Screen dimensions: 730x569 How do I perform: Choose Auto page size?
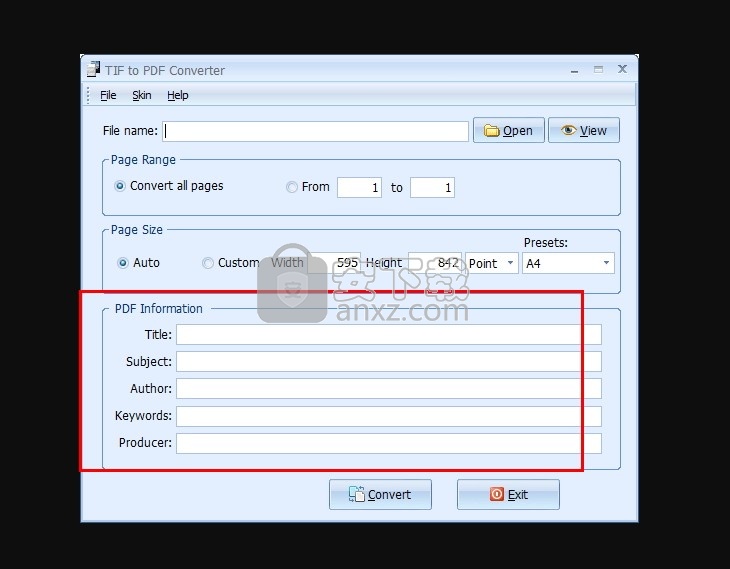point(122,263)
